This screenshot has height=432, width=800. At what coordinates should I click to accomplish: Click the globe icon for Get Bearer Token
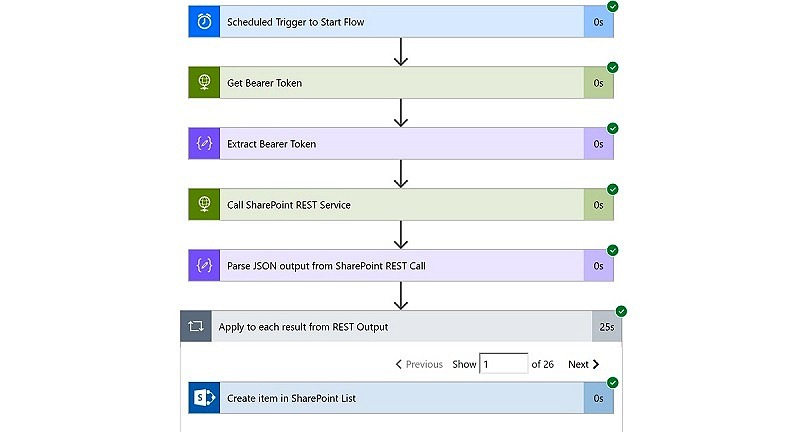[204, 83]
